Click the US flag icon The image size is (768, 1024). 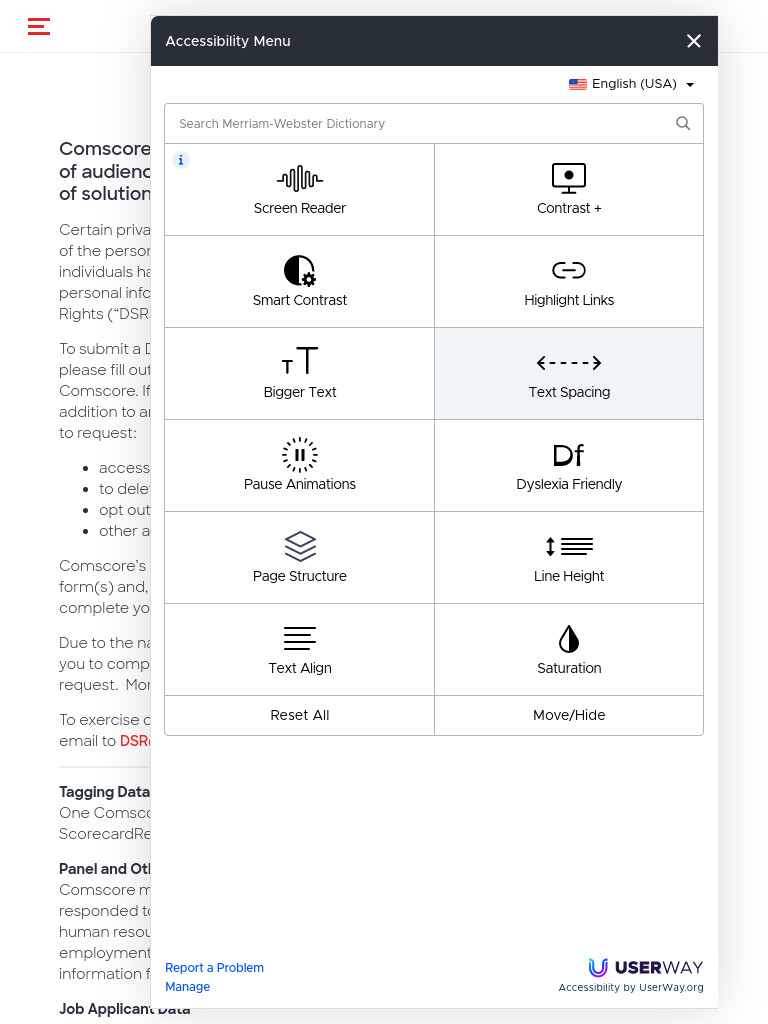point(577,84)
